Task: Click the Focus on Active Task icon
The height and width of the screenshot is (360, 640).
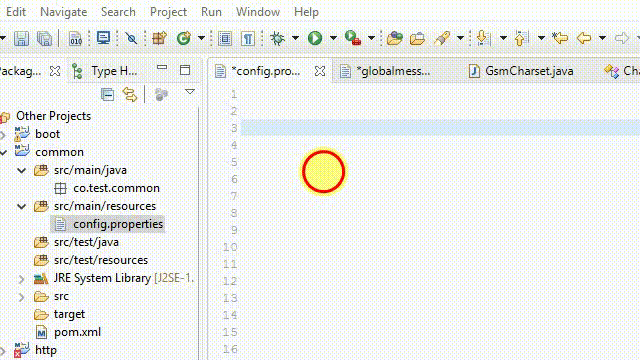Action: (x=161, y=95)
